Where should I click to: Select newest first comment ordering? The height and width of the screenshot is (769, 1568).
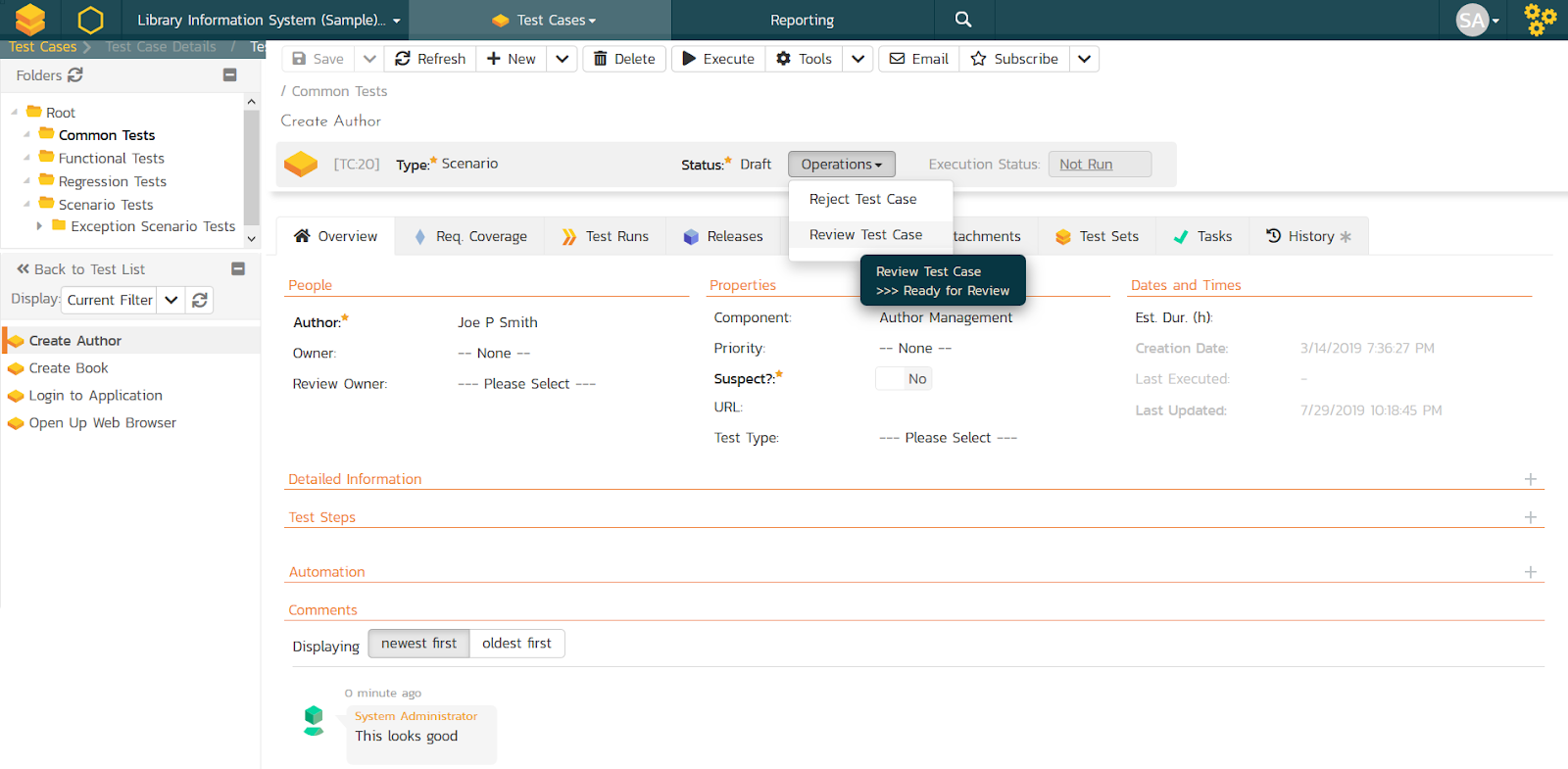point(418,644)
